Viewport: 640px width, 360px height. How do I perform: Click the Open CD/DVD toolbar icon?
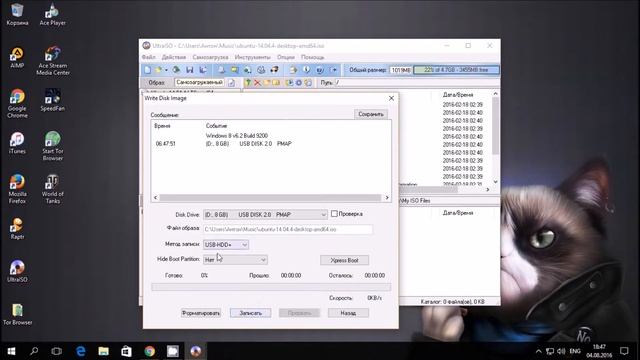click(x=176, y=70)
